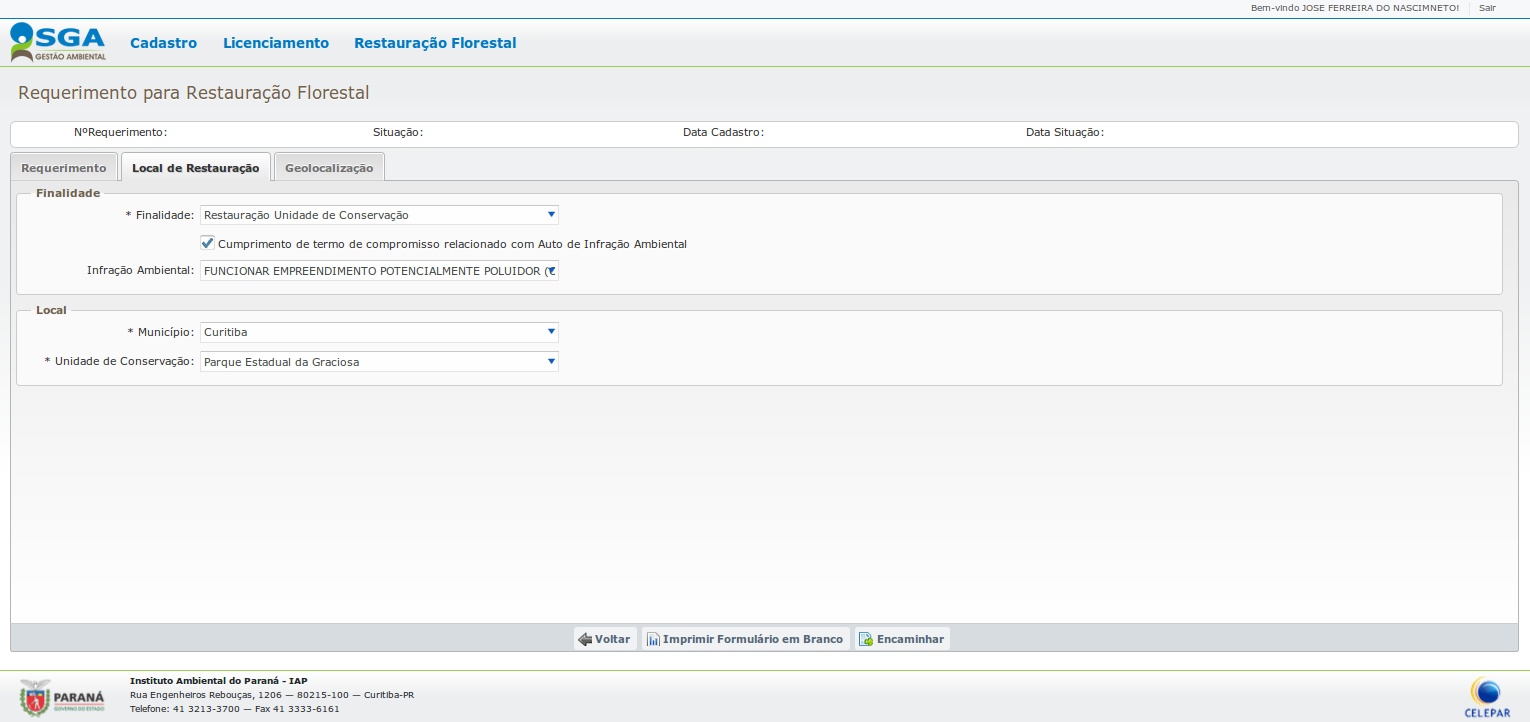Image resolution: width=1530 pixels, height=722 pixels.
Task: Click the Curitiba municipality value
Action: (225, 332)
